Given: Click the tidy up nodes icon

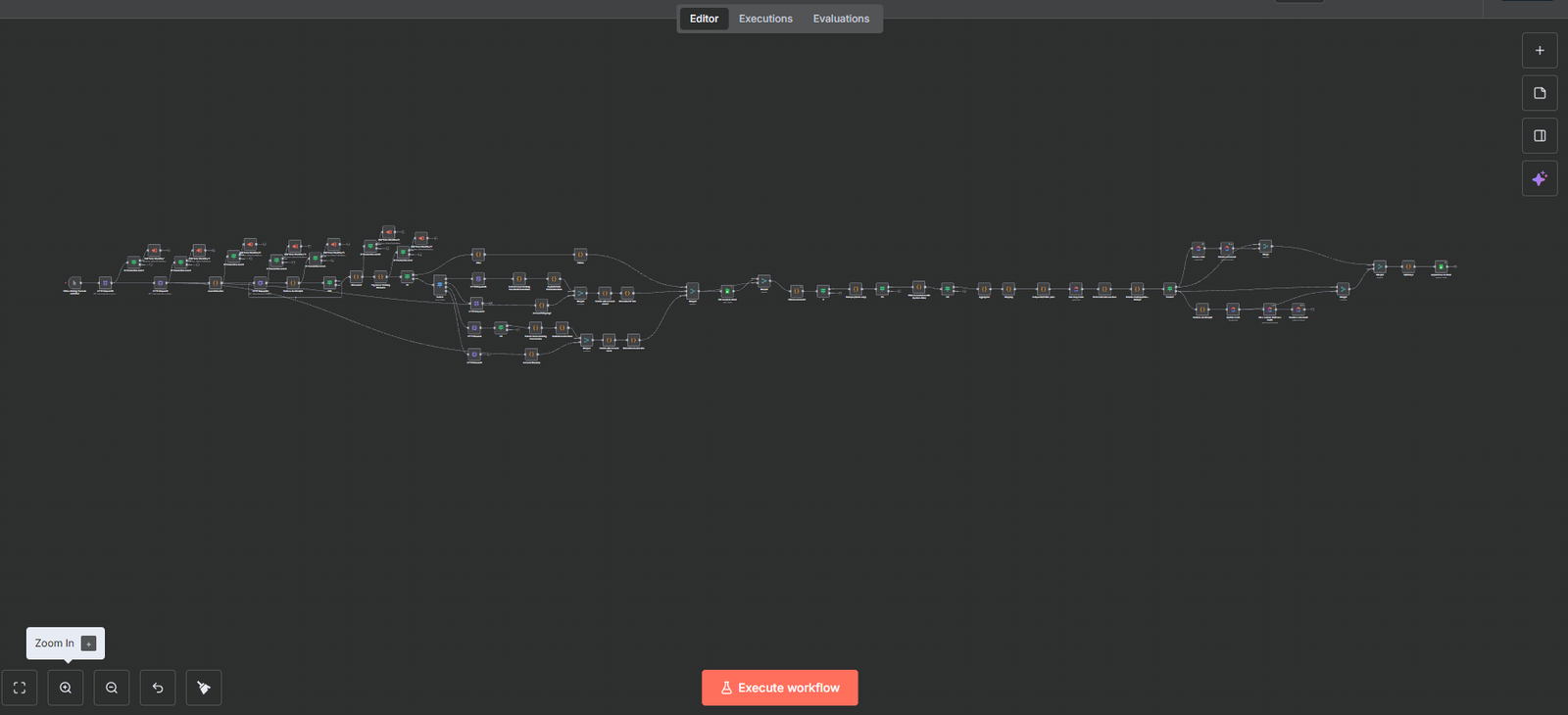Looking at the screenshot, I should 204,688.
